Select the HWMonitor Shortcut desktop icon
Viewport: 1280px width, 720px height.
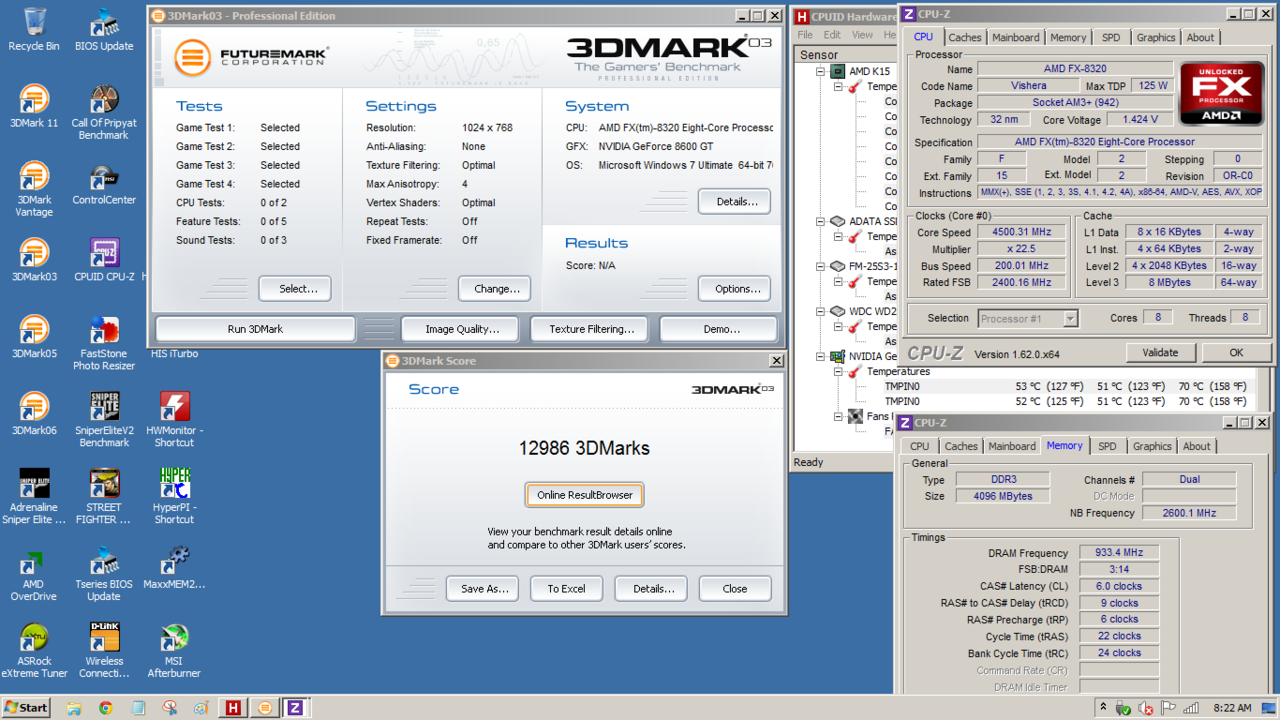pos(174,420)
